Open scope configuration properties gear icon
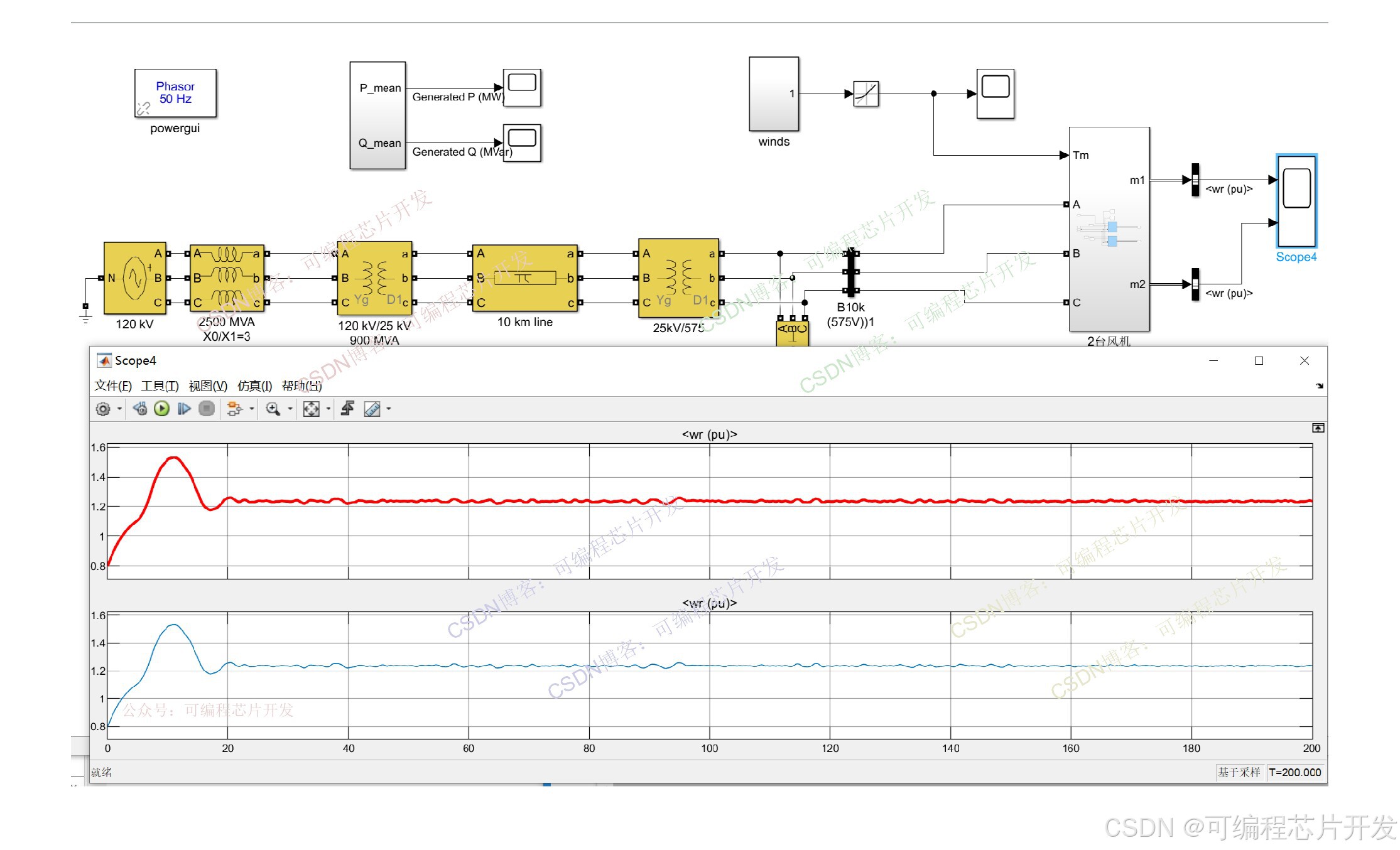The width and height of the screenshot is (1400, 850). point(103,409)
